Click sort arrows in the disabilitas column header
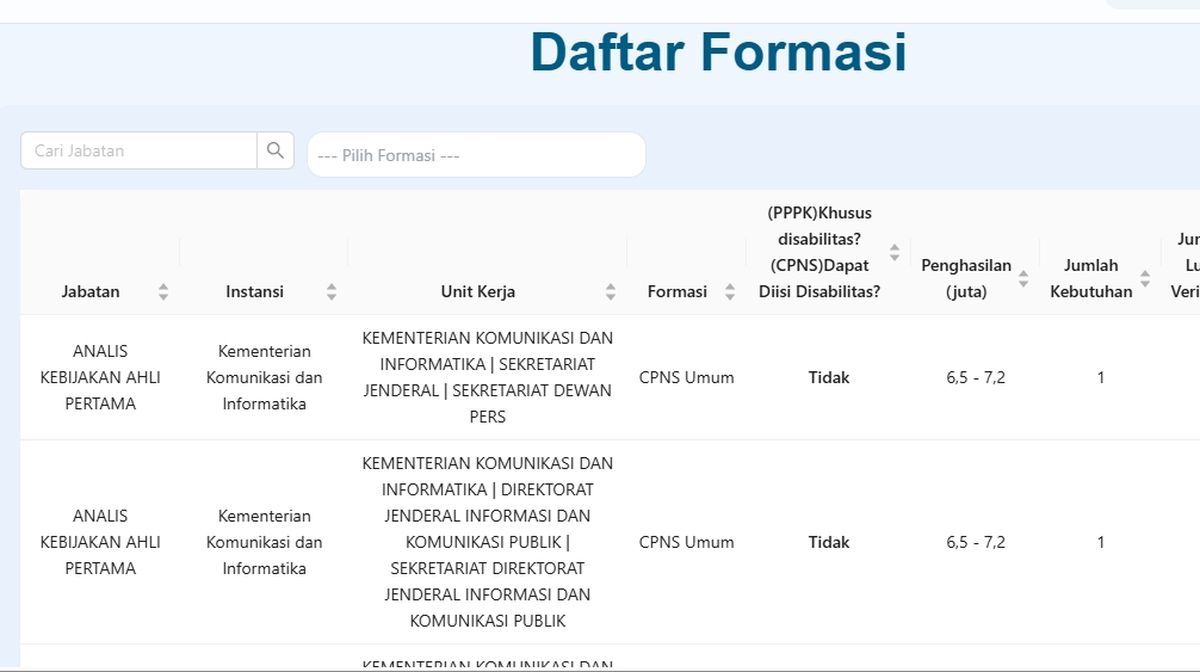Viewport: 1200px width, 672px height. click(x=894, y=253)
